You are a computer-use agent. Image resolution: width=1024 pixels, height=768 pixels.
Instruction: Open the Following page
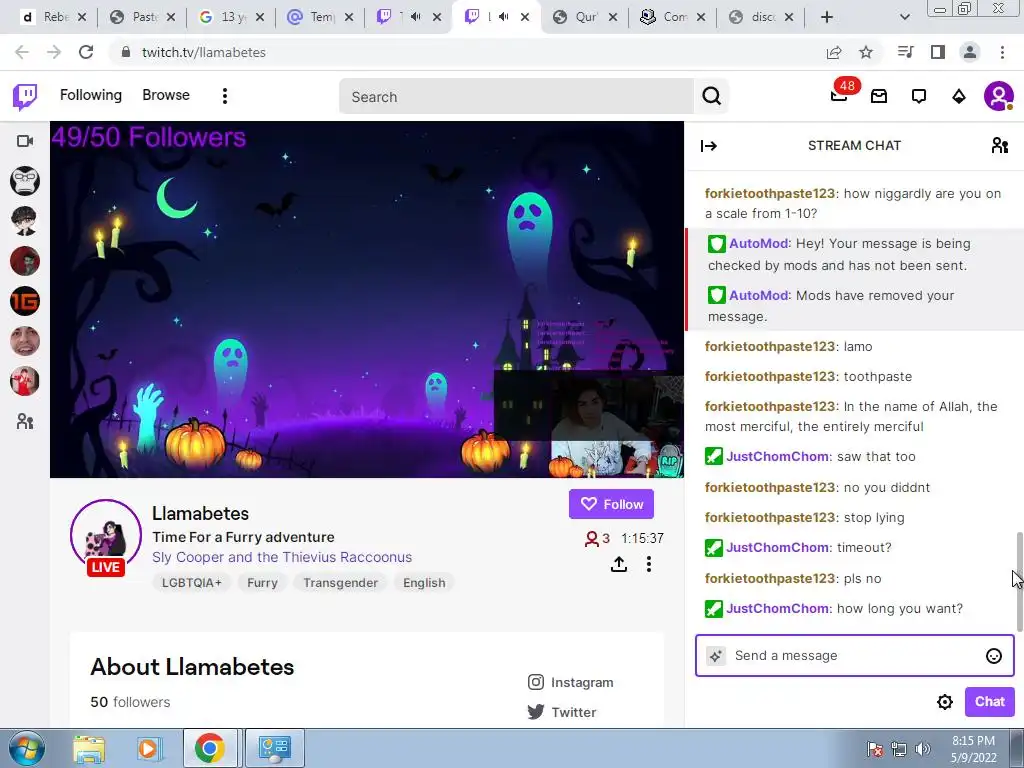pyautogui.click(x=91, y=95)
